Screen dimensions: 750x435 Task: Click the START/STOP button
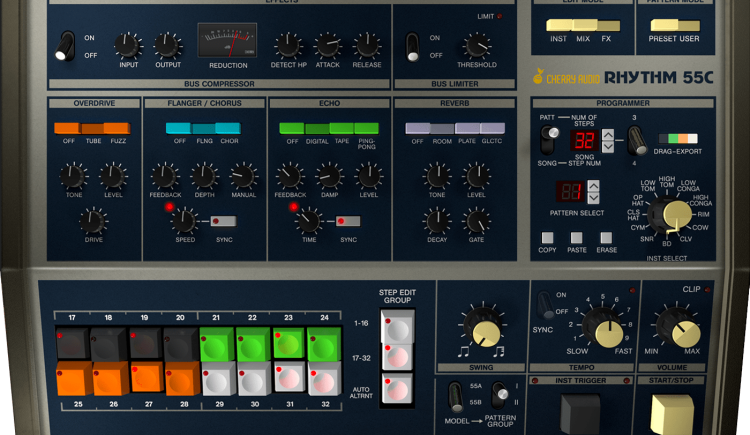pyautogui.click(x=672, y=414)
